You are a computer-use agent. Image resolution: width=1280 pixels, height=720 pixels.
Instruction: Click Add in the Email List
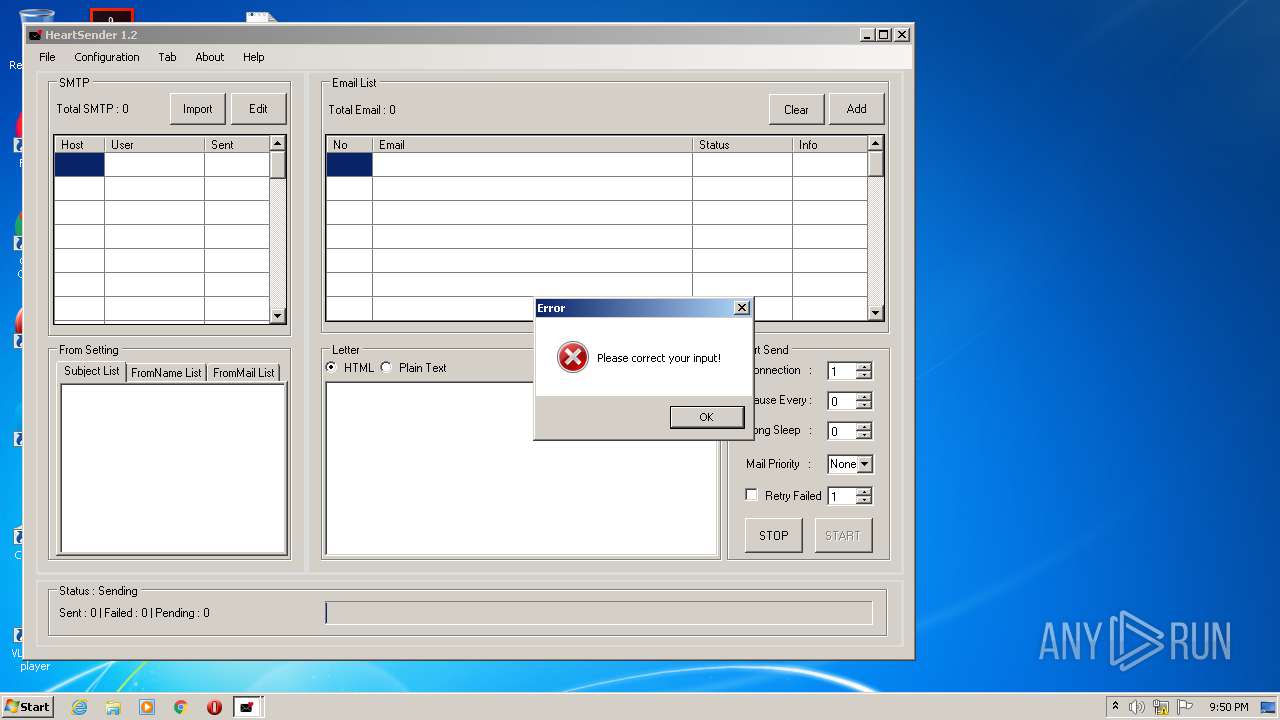[x=856, y=109]
